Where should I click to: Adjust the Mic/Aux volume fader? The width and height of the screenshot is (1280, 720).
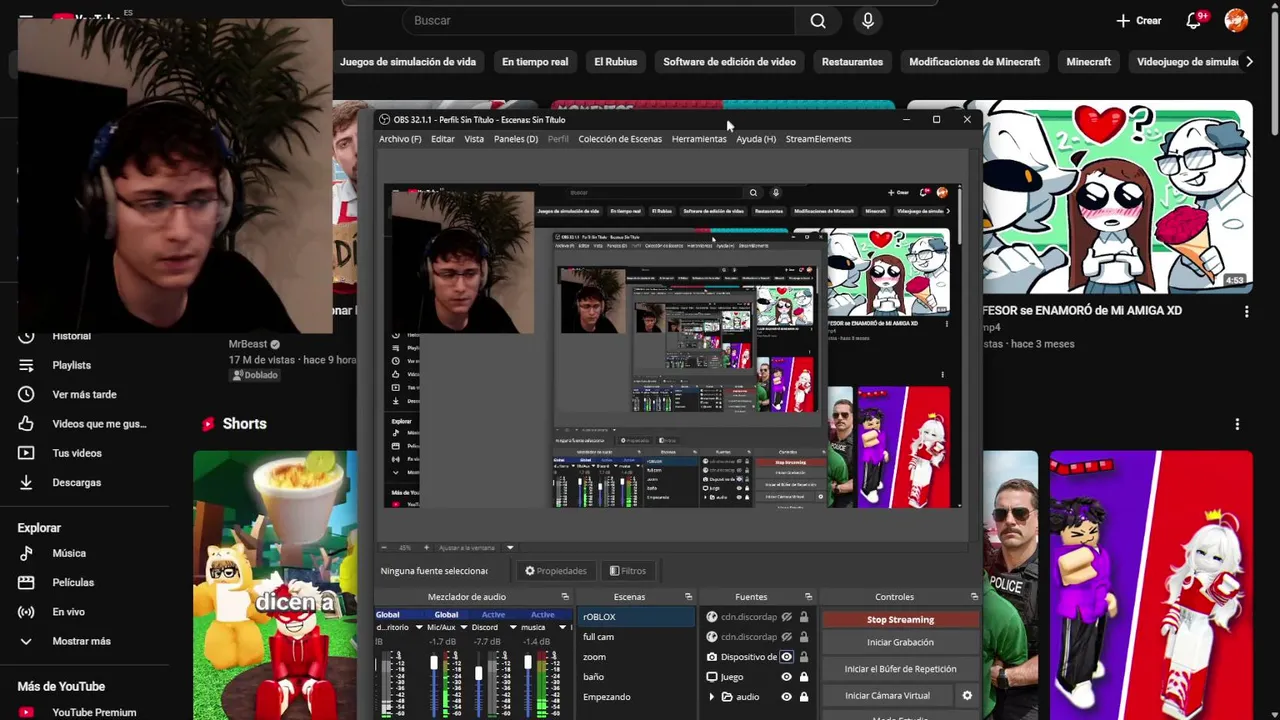point(434,663)
